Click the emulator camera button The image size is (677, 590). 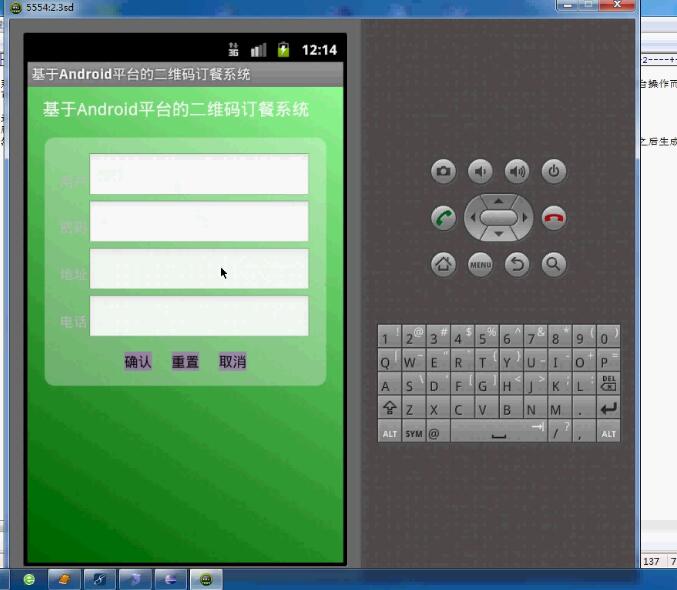click(x=443, y=171)
